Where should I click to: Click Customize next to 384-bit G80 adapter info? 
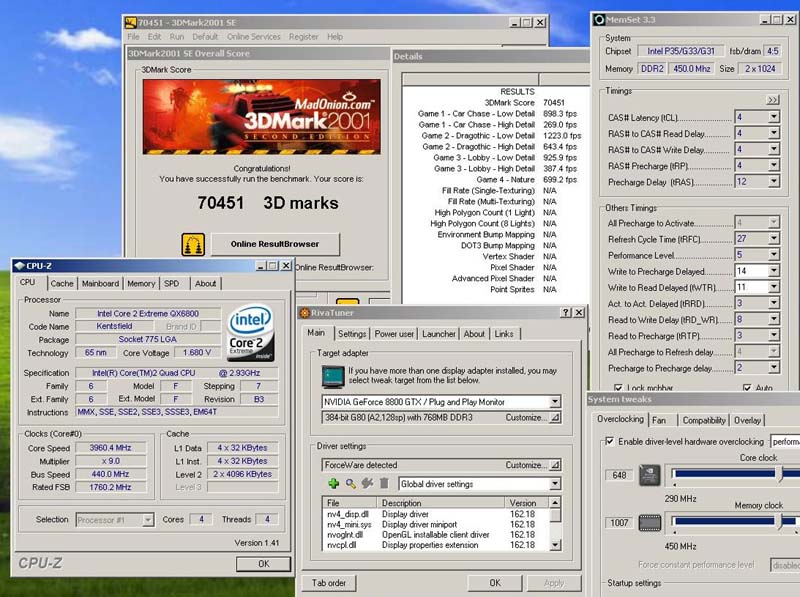pyautogui.click(x=532, y=417)
